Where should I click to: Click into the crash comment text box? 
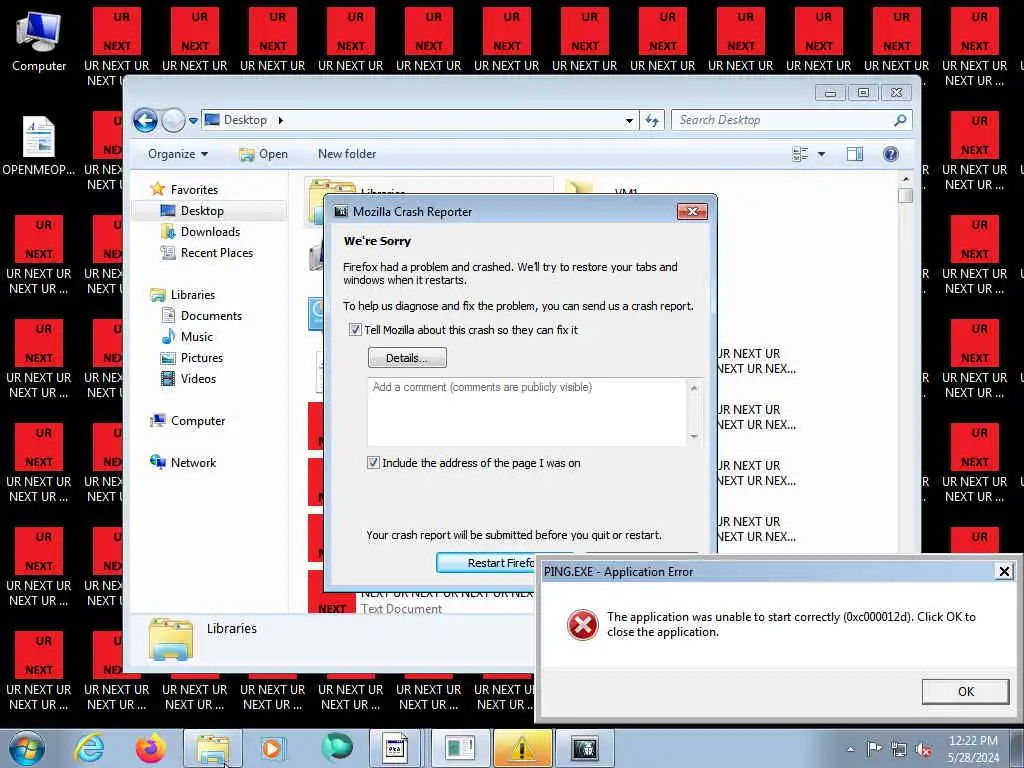[x=526, y=411]
